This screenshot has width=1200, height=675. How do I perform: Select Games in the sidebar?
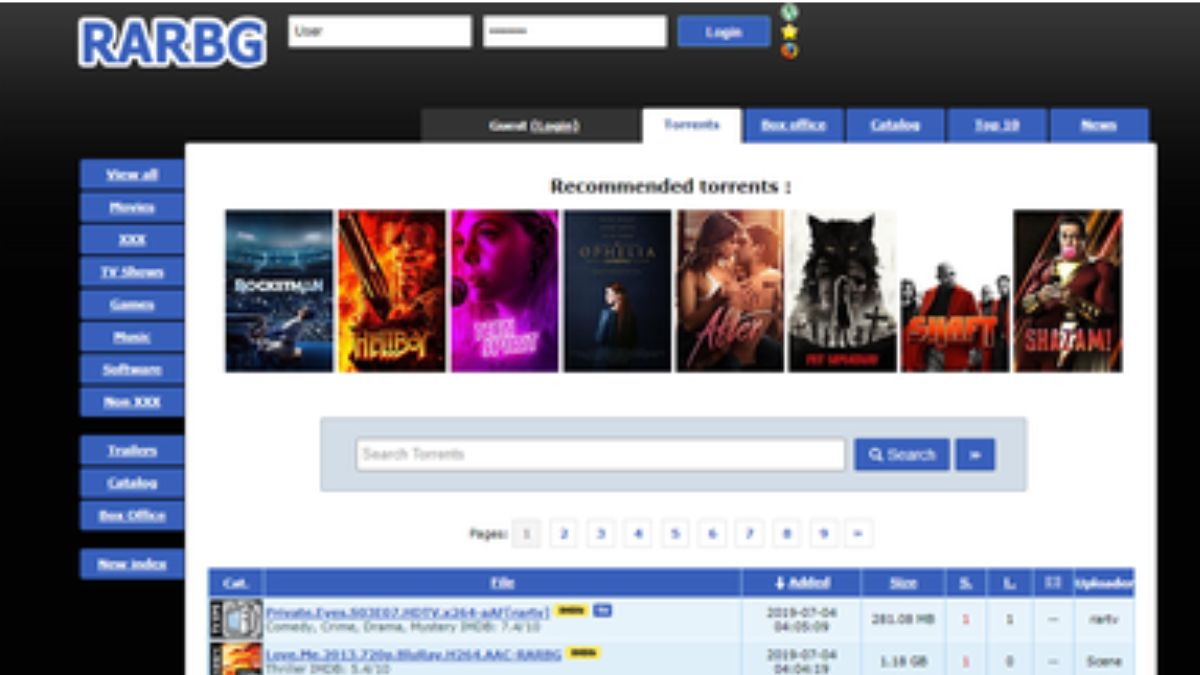click(x=132, y=304)
